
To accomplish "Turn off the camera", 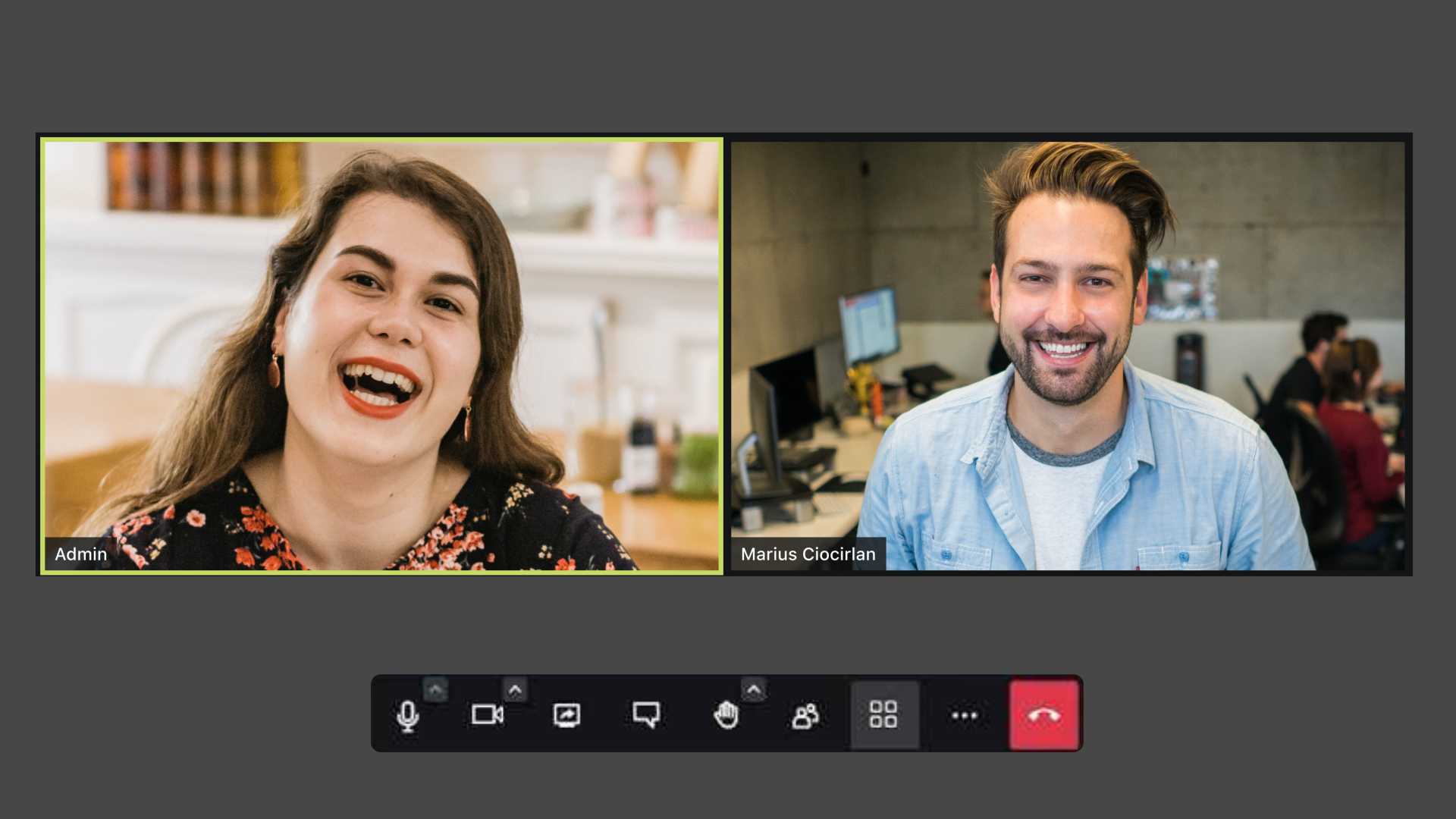I will [487, 715].
